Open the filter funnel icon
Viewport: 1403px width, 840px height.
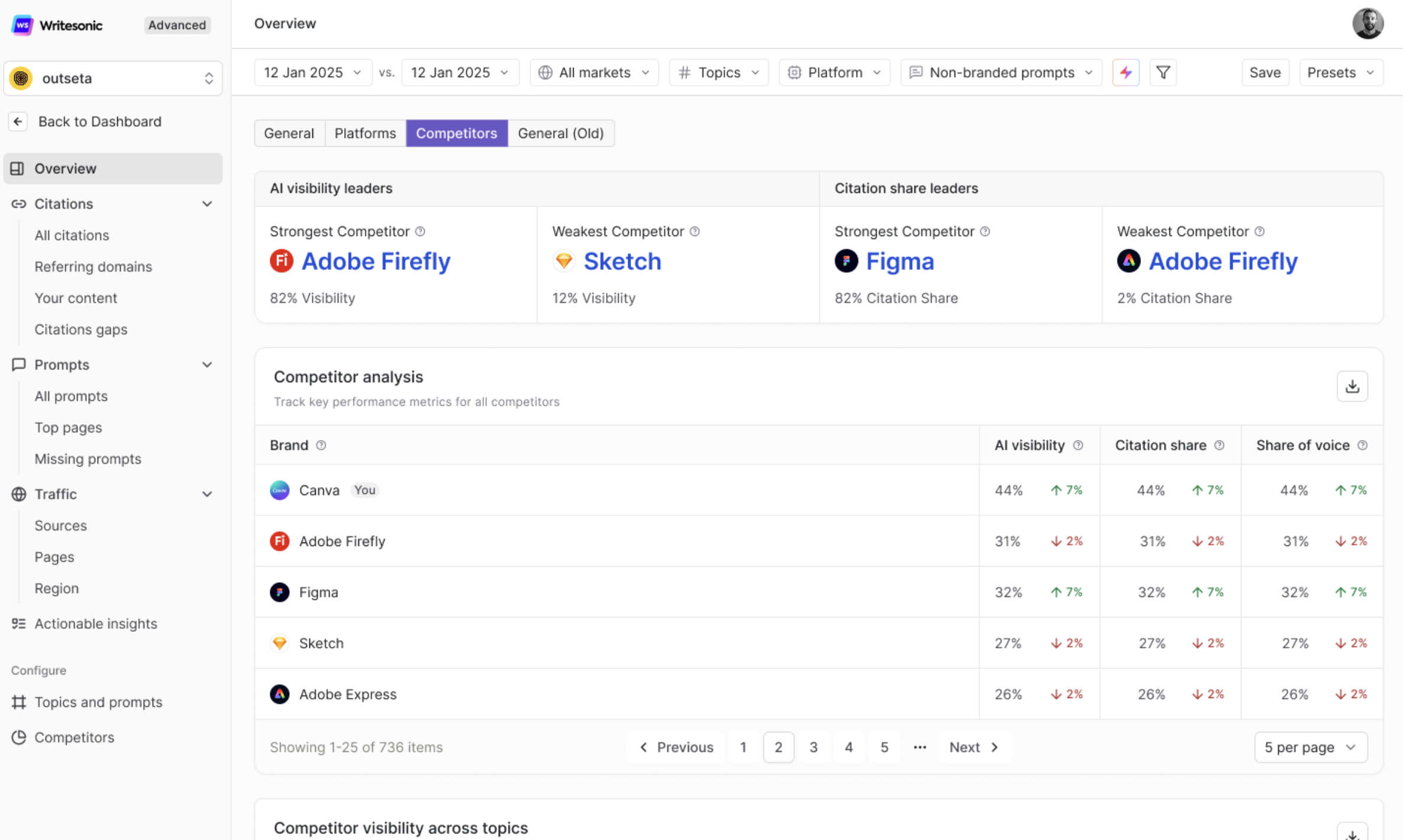[1163, 73]
